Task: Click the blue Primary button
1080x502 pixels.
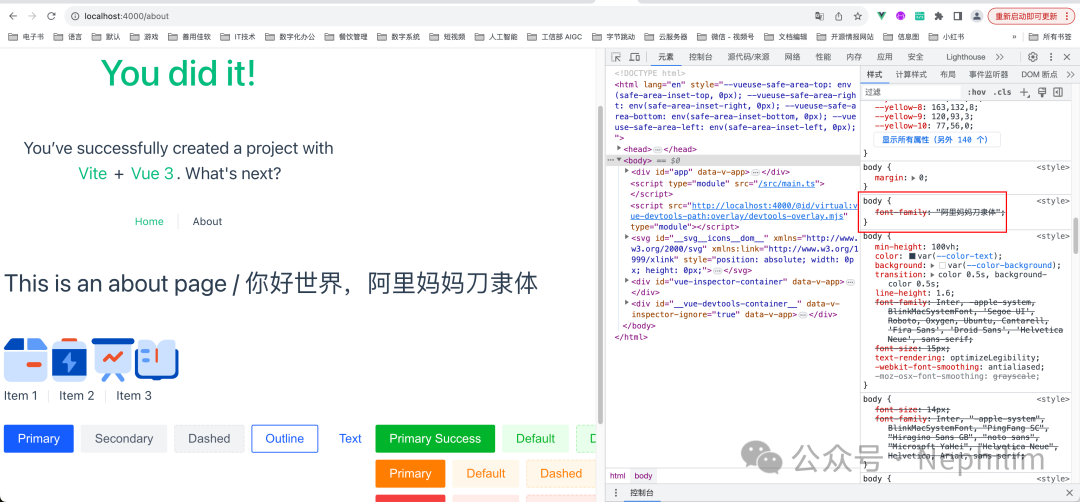Action: 39,439
